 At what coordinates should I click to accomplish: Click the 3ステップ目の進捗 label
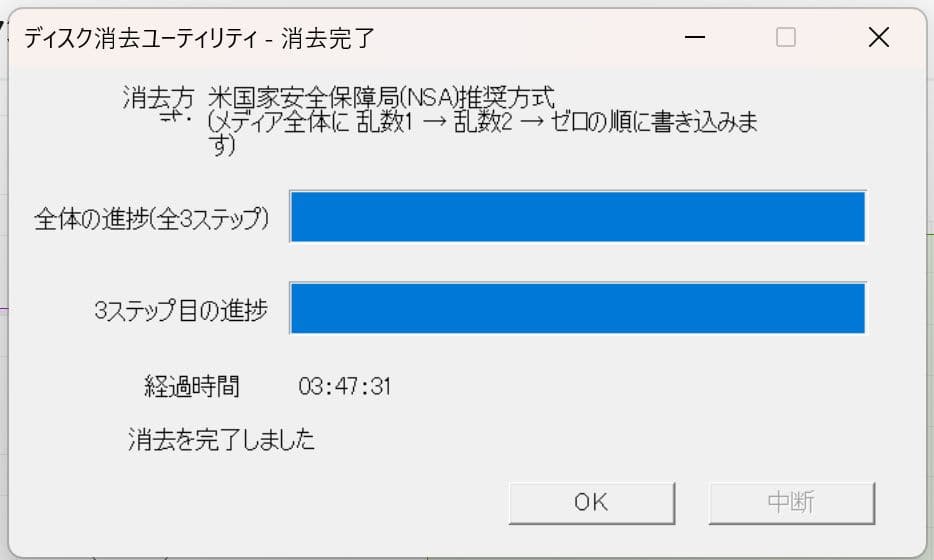coord(180,311)
